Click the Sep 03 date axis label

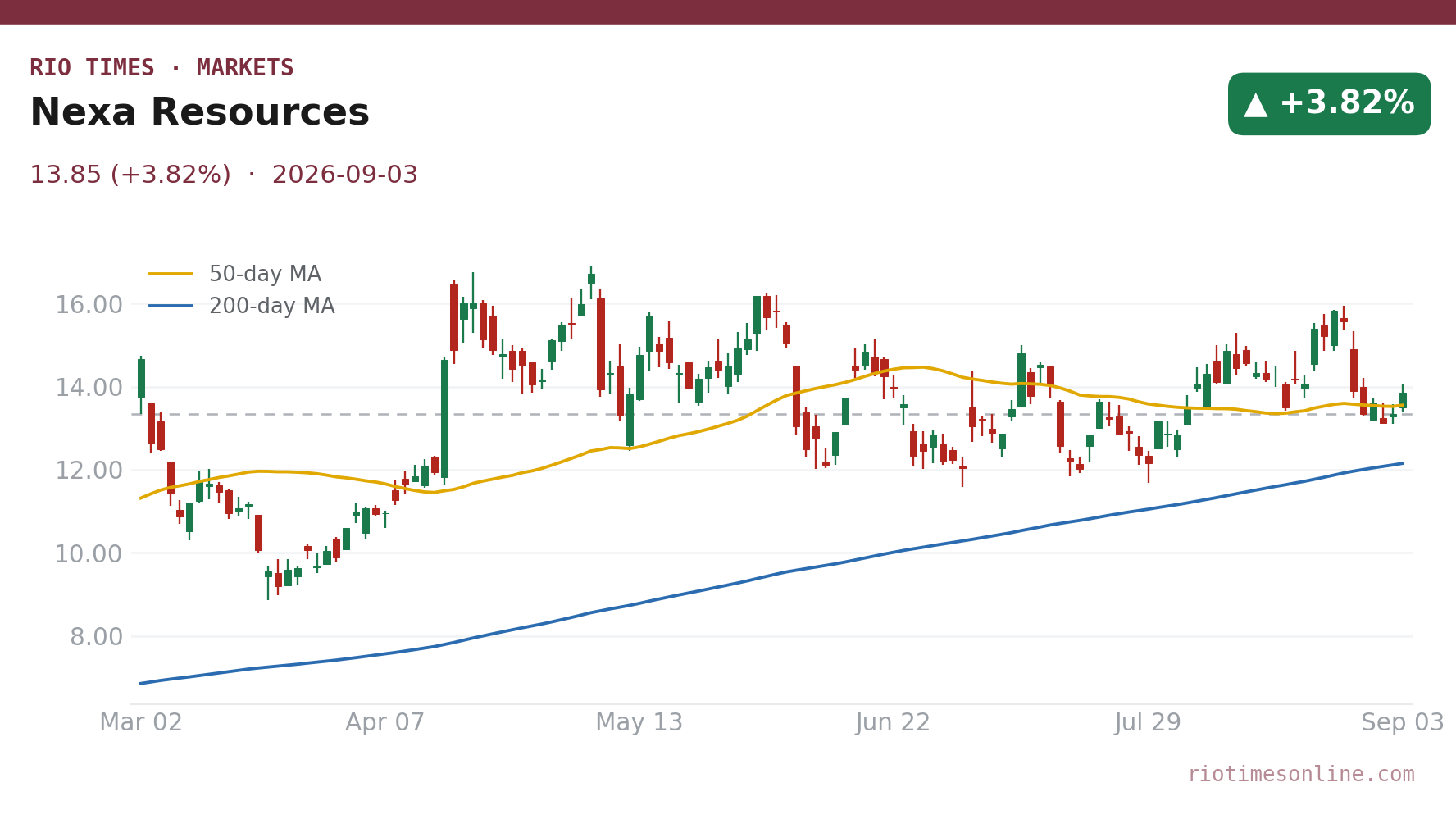1403,723
